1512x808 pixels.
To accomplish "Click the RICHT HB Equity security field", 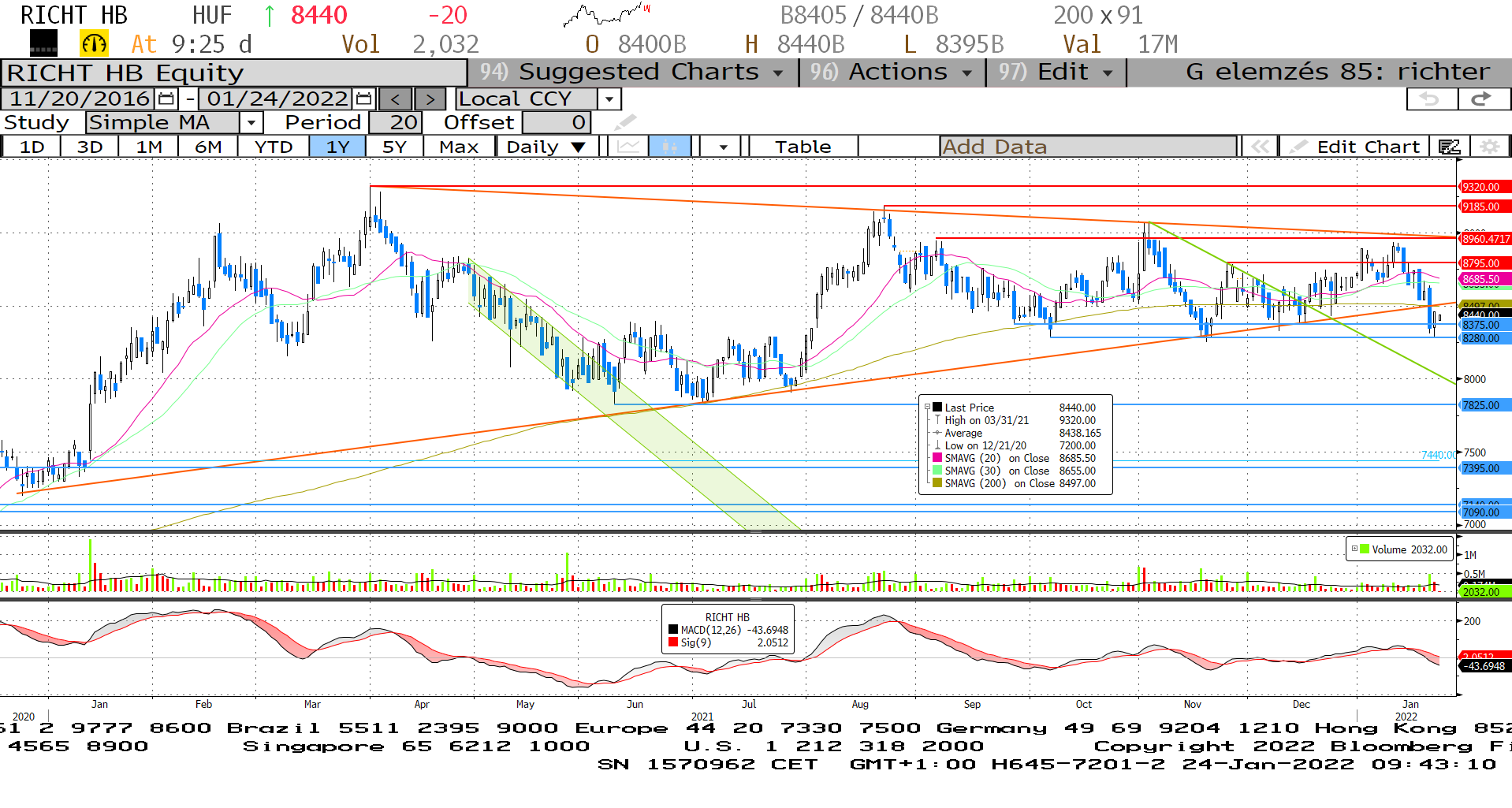I will coord(234,73).
